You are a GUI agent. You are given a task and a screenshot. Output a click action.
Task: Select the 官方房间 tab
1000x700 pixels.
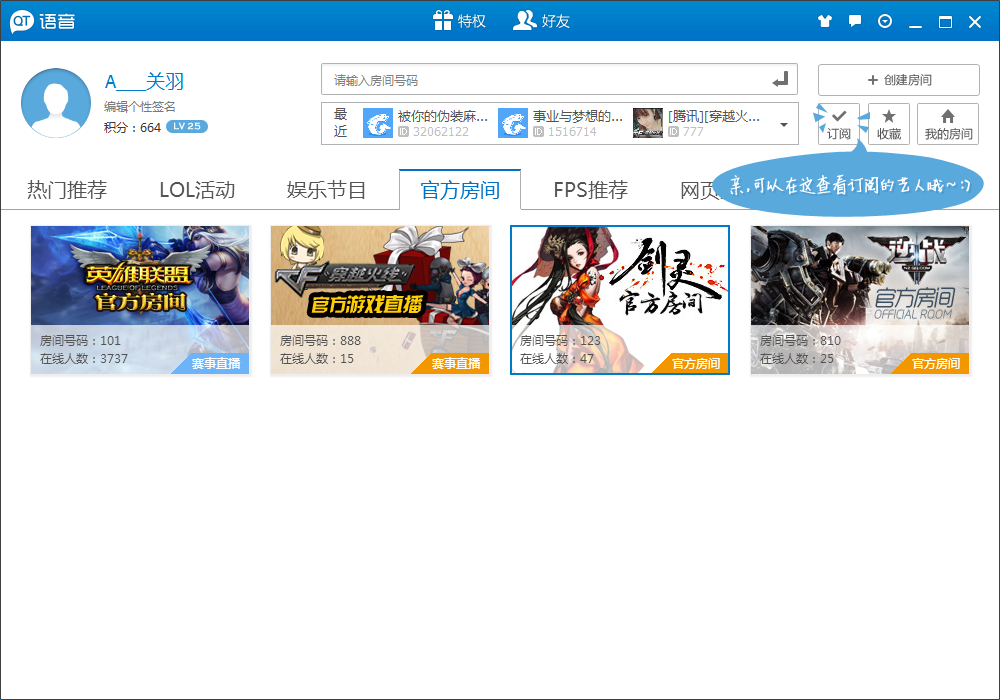(x=460, y=190)
